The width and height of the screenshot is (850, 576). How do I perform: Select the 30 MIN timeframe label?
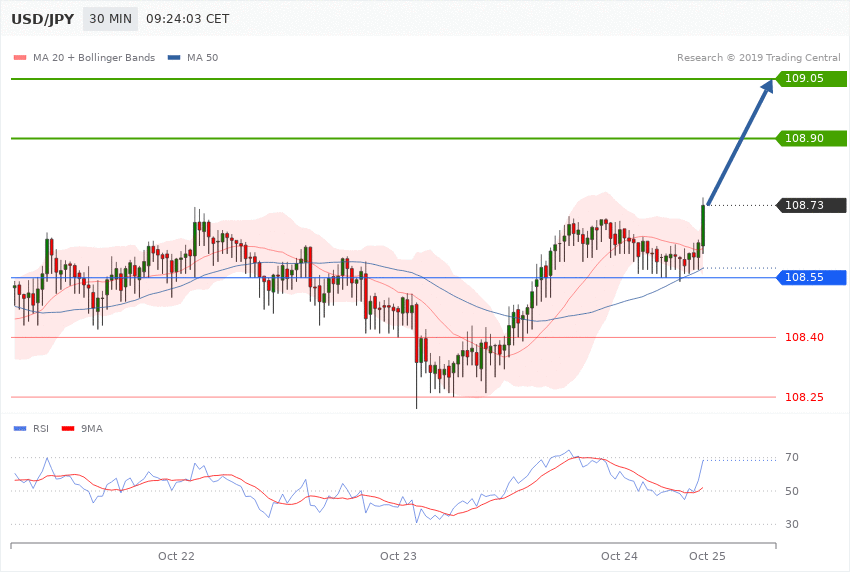click(110, 19)
